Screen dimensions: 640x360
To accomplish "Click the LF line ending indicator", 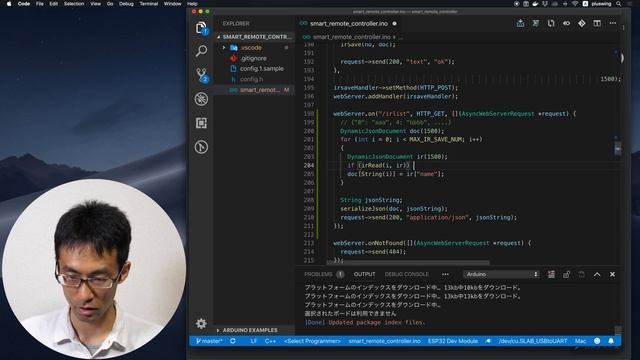I will tap(253, 341).
